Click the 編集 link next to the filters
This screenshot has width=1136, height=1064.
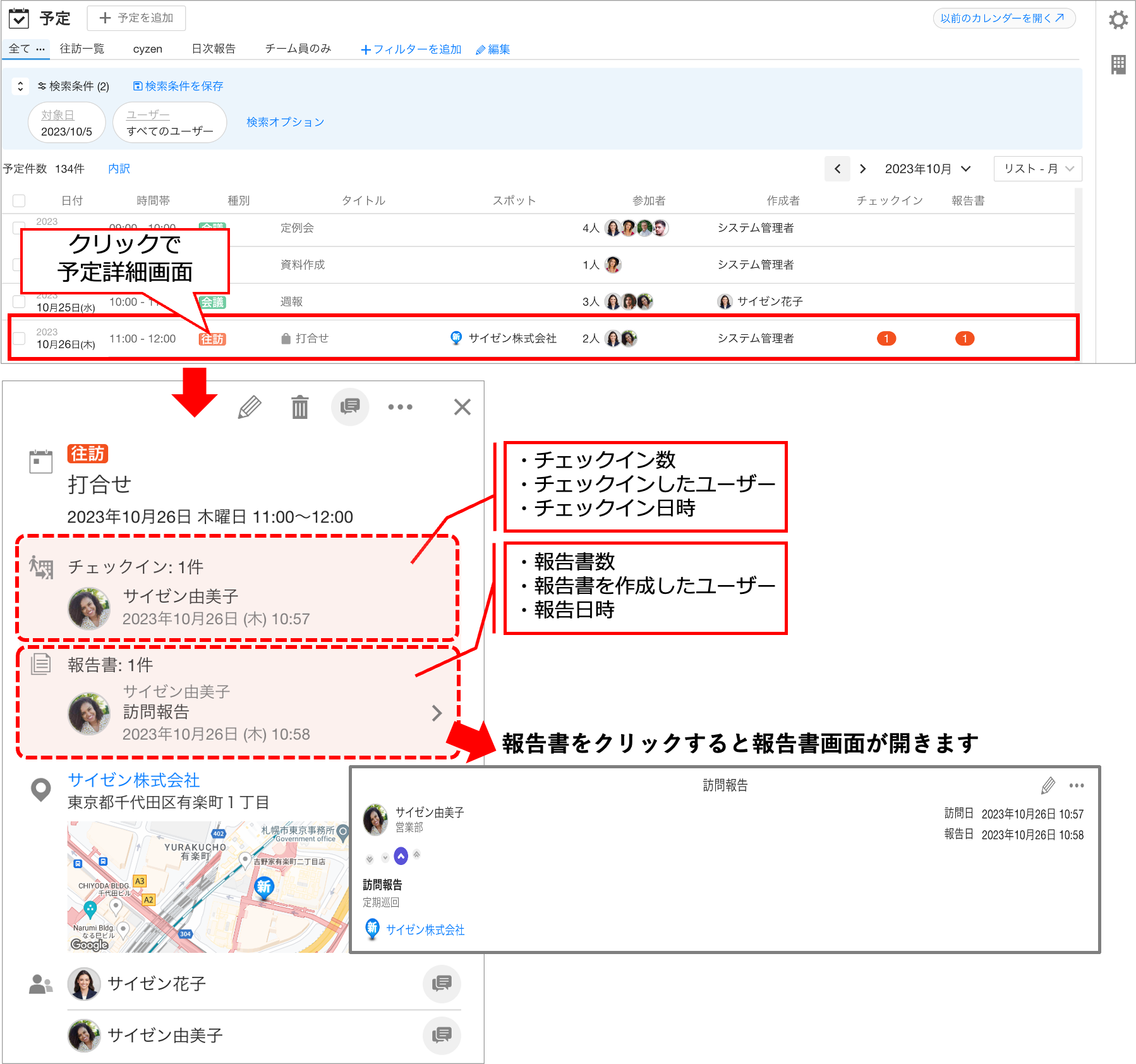pos(493,49)
